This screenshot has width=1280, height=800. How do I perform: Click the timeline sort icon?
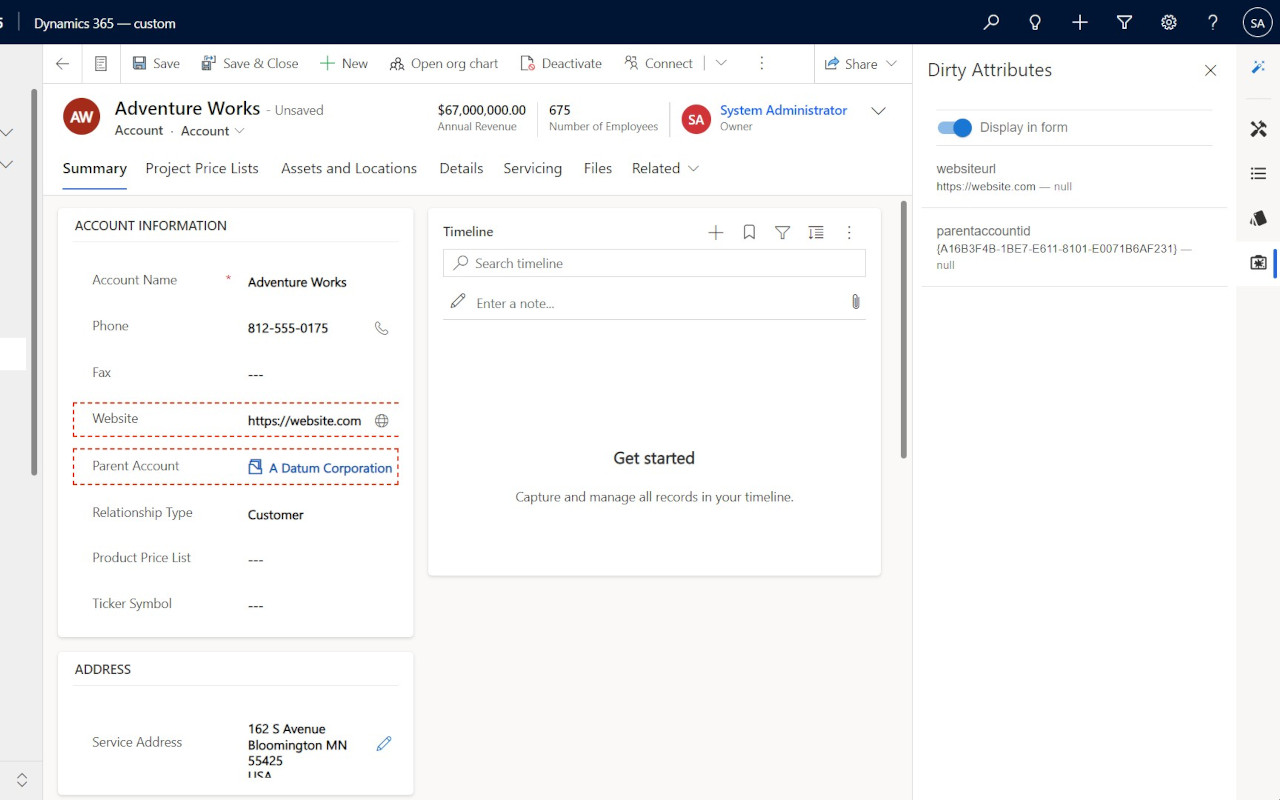click(816, 232)
